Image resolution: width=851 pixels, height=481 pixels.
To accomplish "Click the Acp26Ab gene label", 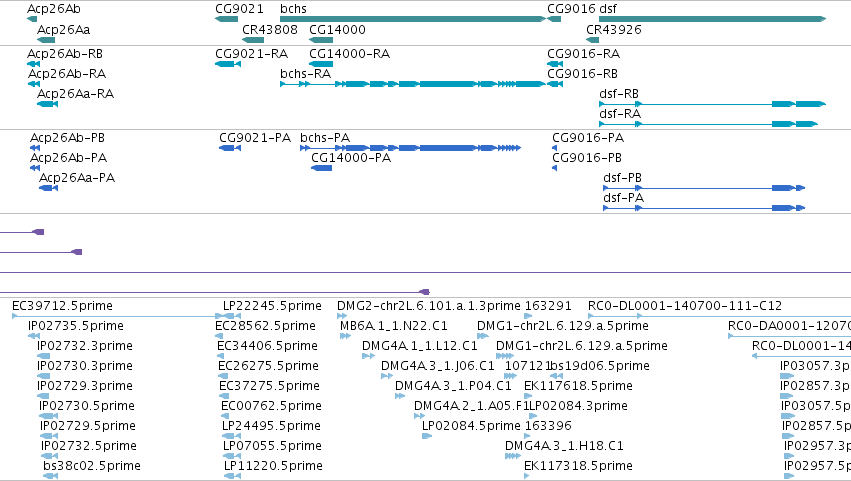I will pyautogui.click(x=54, y=9).
